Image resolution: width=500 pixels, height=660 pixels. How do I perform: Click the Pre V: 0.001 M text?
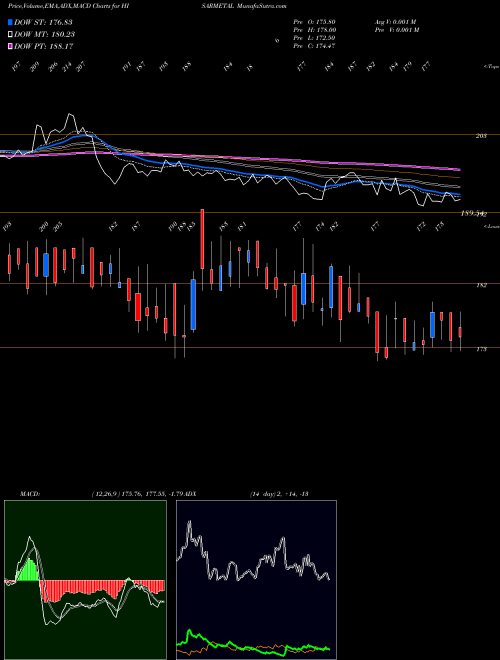tap(396, 30)
